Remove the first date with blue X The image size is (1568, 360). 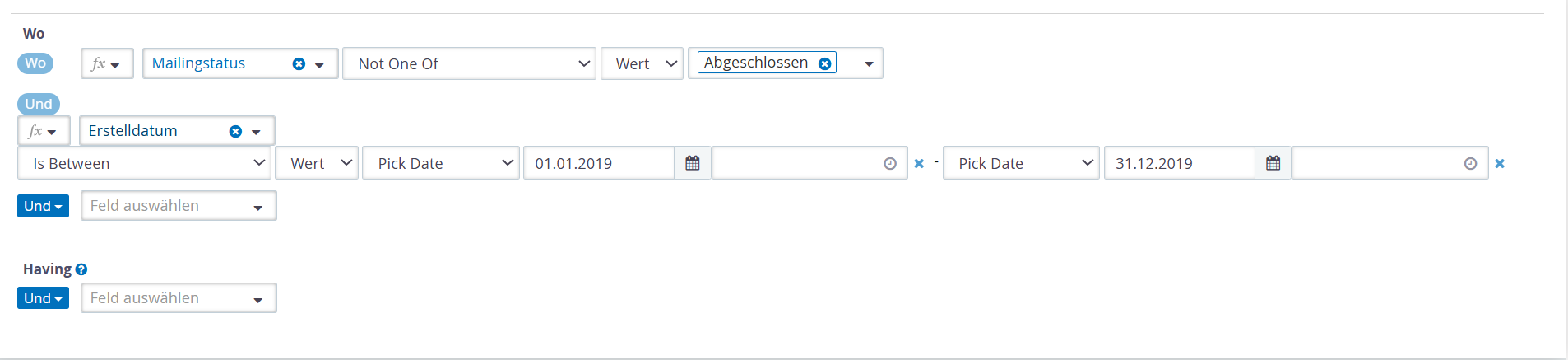coord(919,164)
